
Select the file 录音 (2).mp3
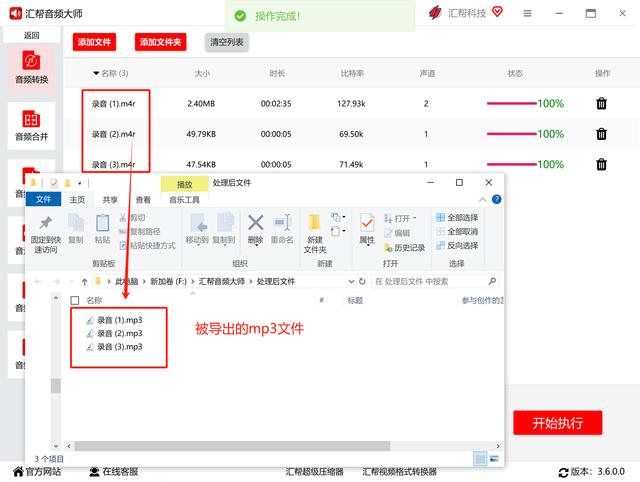pyautogui.click(x=114, y=333)
